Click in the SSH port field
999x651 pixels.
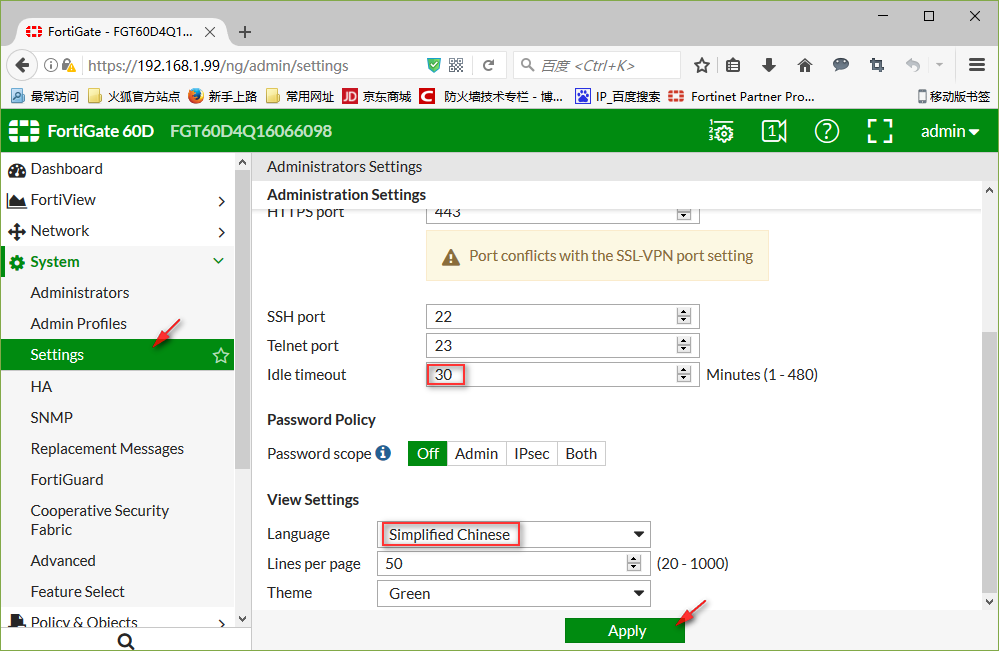click(x=563, y=317)
